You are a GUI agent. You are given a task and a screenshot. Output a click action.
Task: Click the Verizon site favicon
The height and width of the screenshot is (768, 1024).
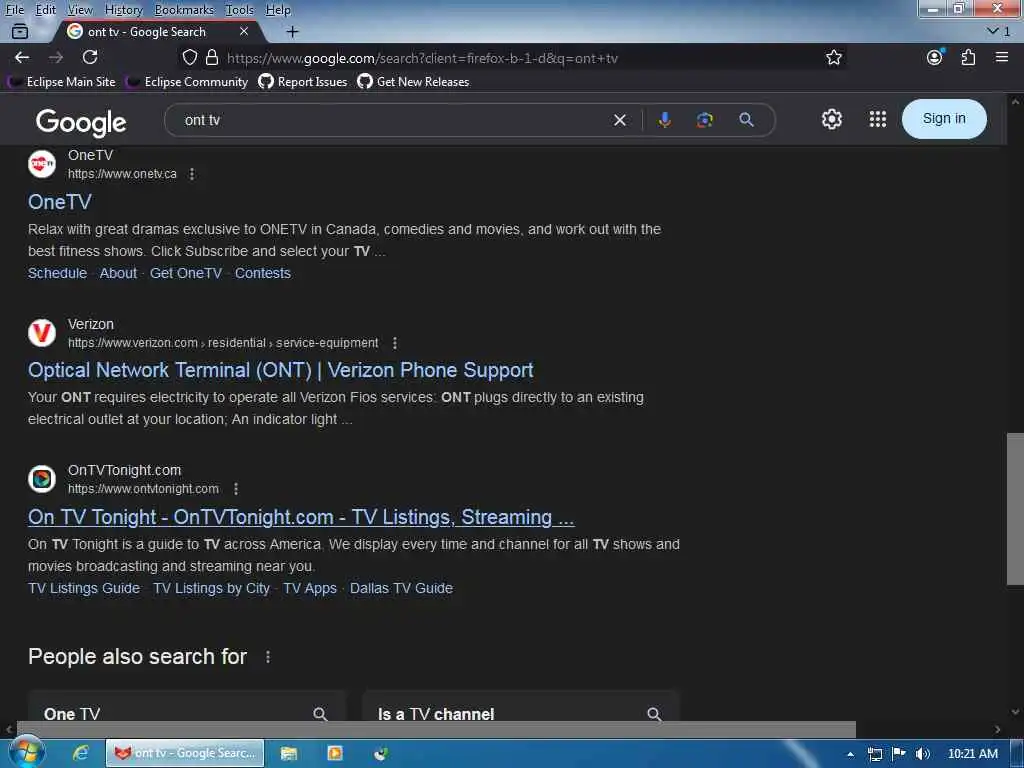coord(42,332)
